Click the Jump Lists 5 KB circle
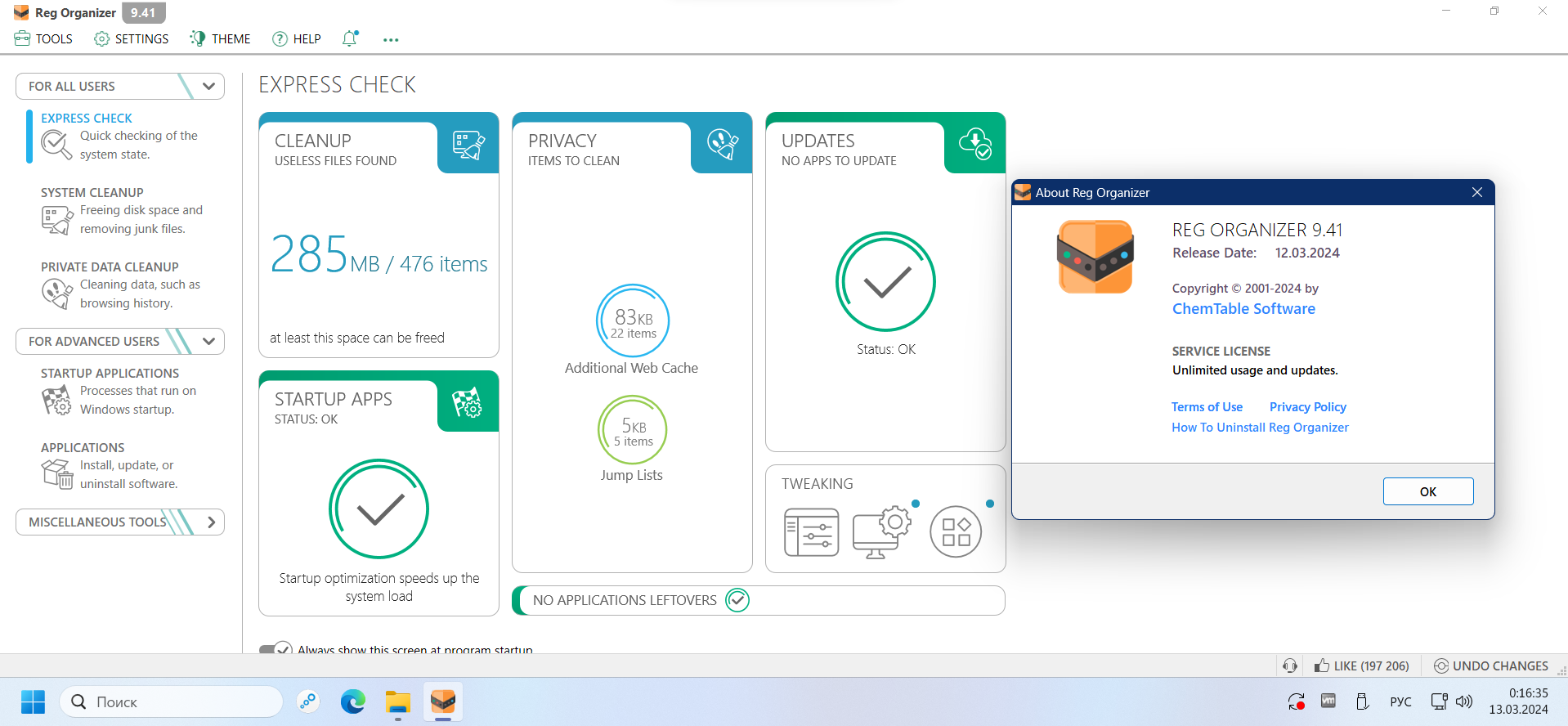The width and height of the screenshot is (1568, 726). (632, 429)
